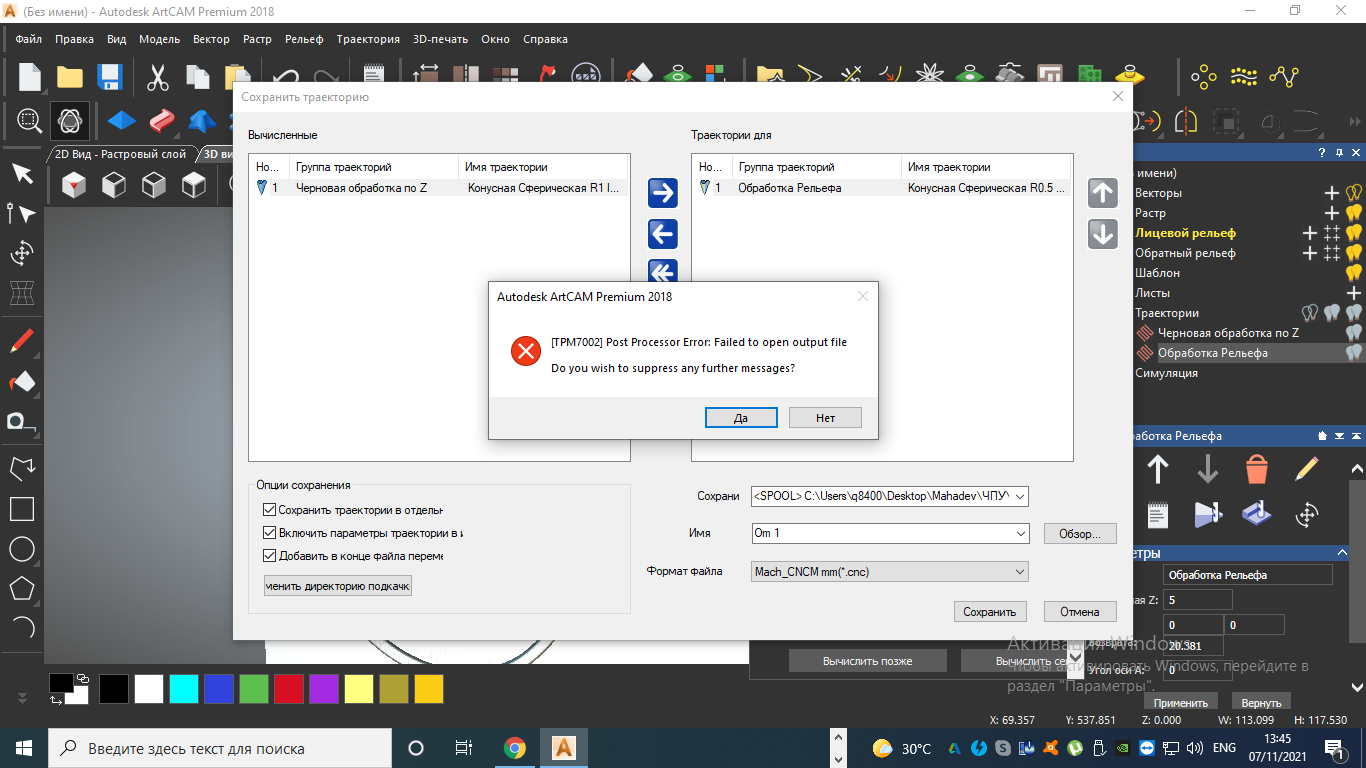Click the isometric view cube with red corner
The image size is (1366, 768).
[x=74, y=184]
